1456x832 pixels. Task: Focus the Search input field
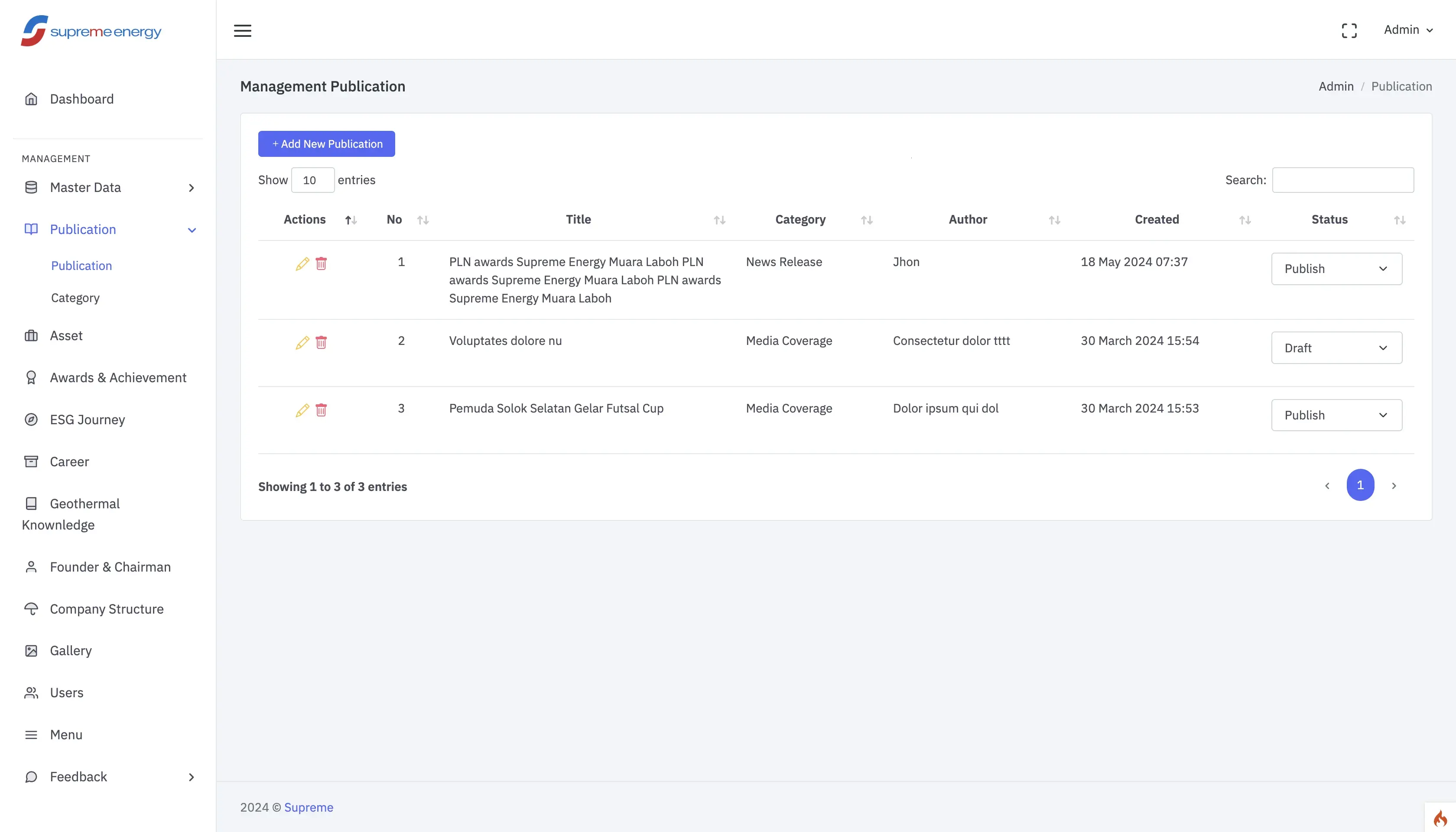click(x=1343, y=180)
